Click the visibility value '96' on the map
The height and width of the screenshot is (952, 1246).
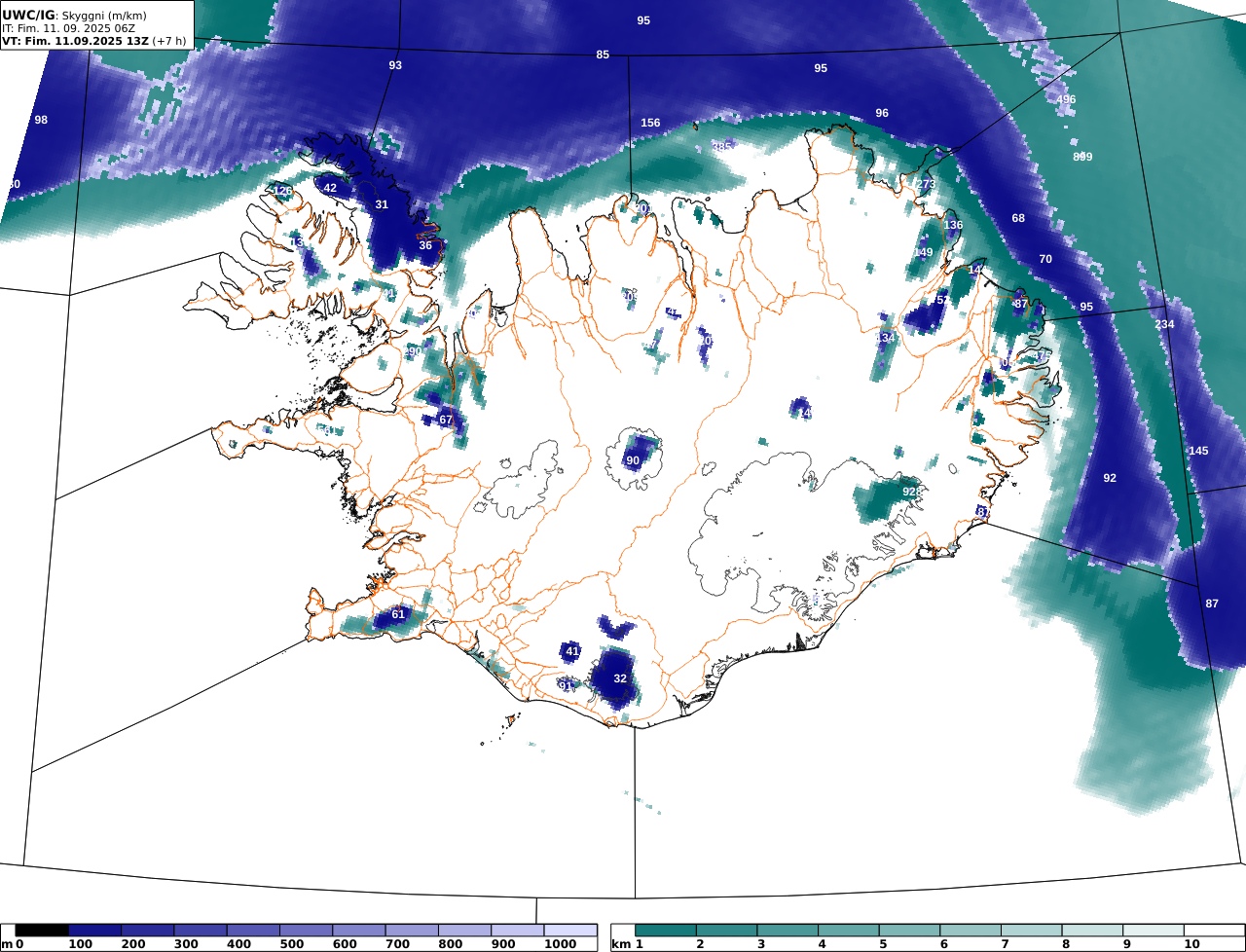coord(882,113)
